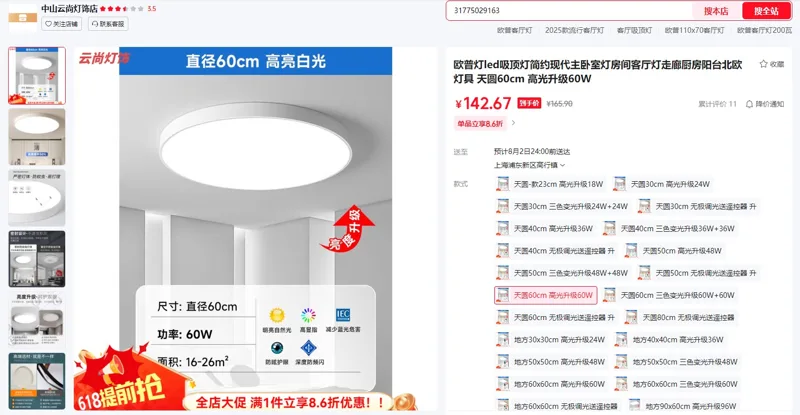Choose variant 天圆50cm 三色变光升级48W+48W
This screenshot has height=415, width=800.
click(x=563, y=273)
